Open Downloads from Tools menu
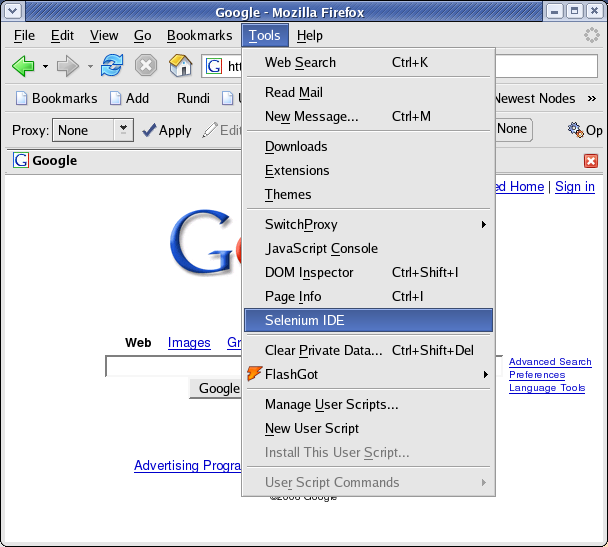 pyautogui.click(x=368, y=147)
